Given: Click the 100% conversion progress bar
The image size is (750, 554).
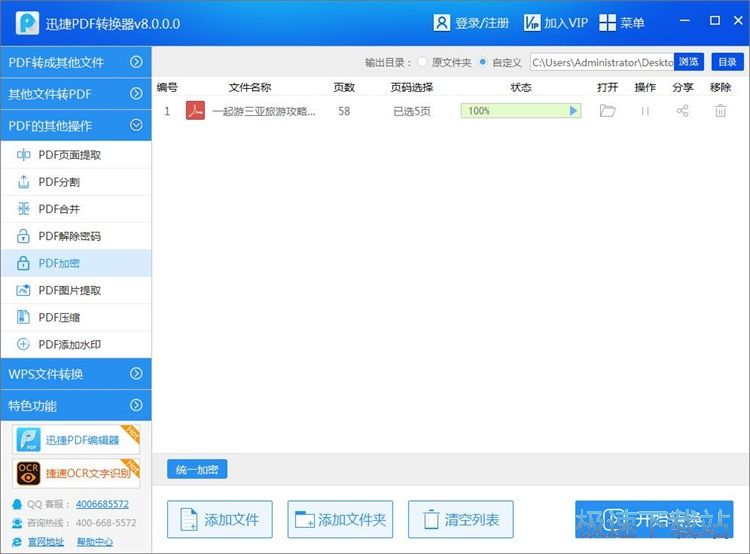Looking at the screenshot, I should coord(521,111).
